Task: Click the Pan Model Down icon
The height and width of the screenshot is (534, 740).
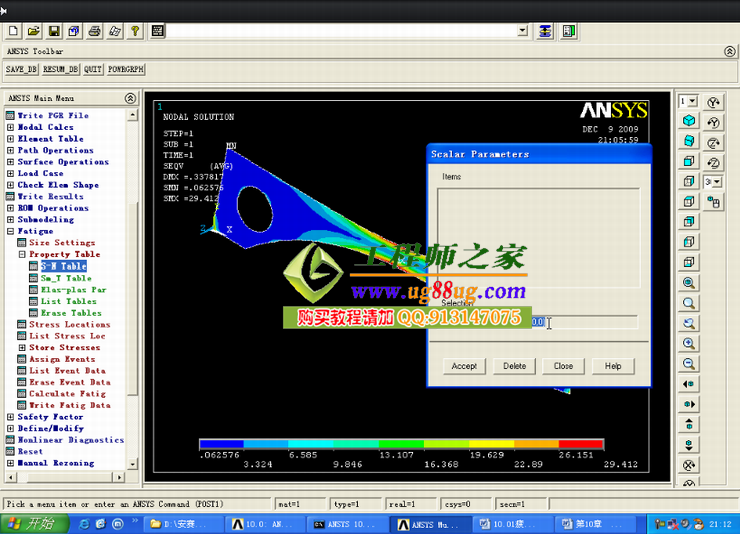Action: 689,445
